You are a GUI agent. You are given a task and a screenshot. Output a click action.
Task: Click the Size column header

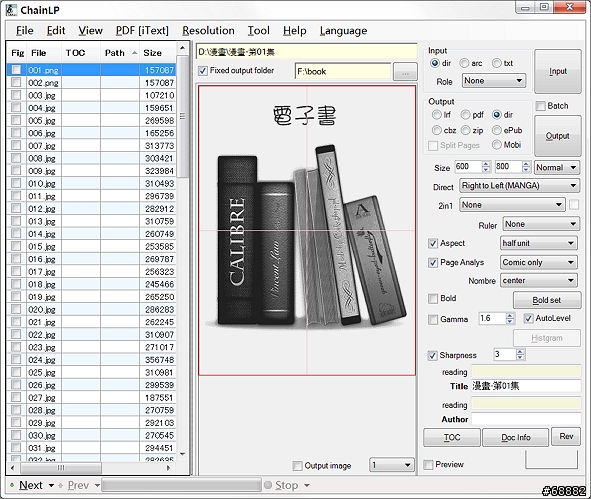point(157,53)
